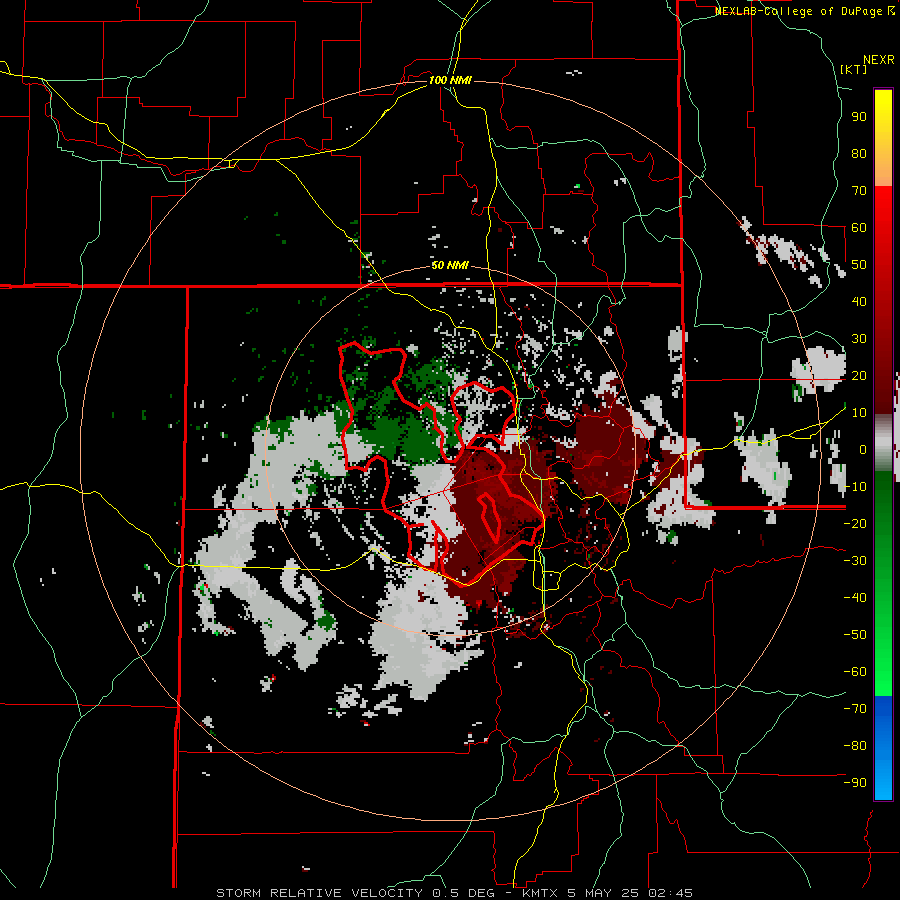
Task: Click the -80 value on velocity scale
Action: click(855, 746)
